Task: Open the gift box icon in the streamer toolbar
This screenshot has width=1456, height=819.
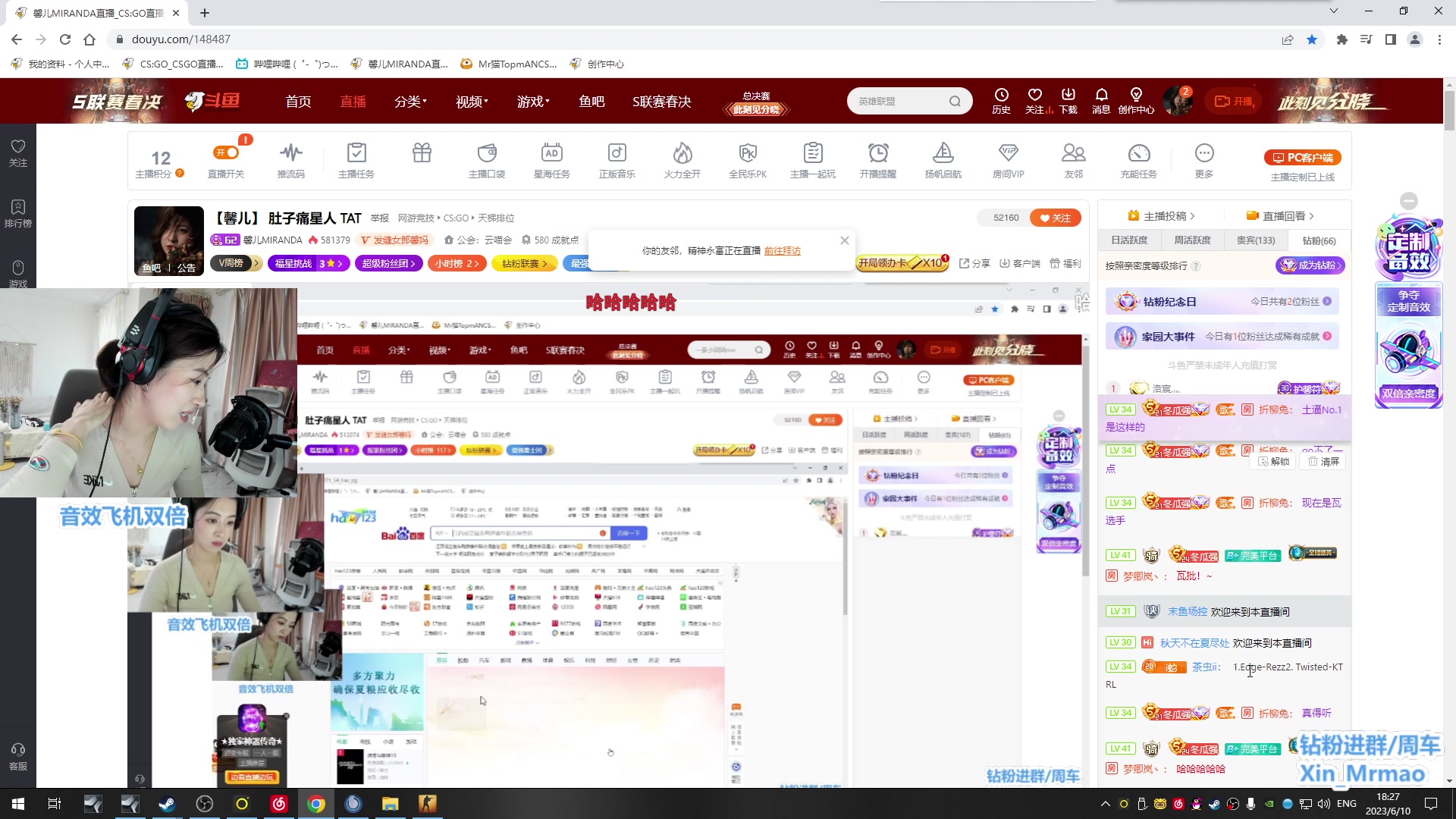Action: [422, 153]
